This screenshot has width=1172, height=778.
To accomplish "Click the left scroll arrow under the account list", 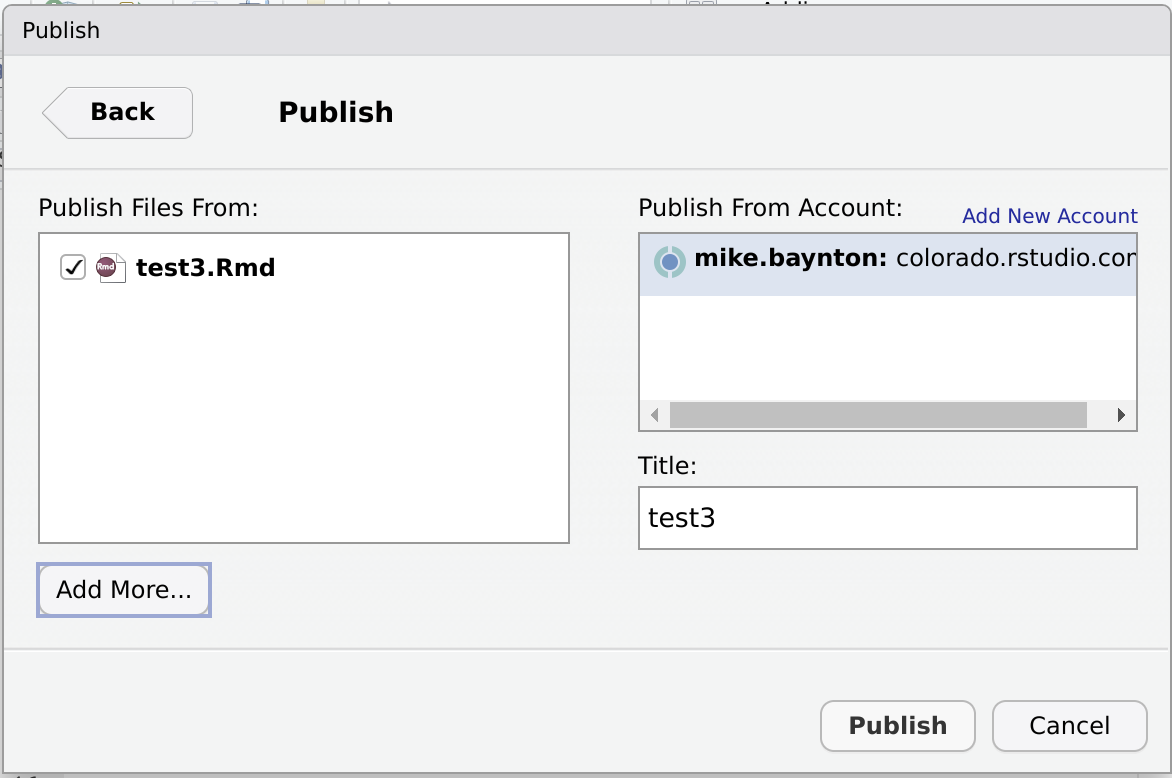I will [653, 415].
